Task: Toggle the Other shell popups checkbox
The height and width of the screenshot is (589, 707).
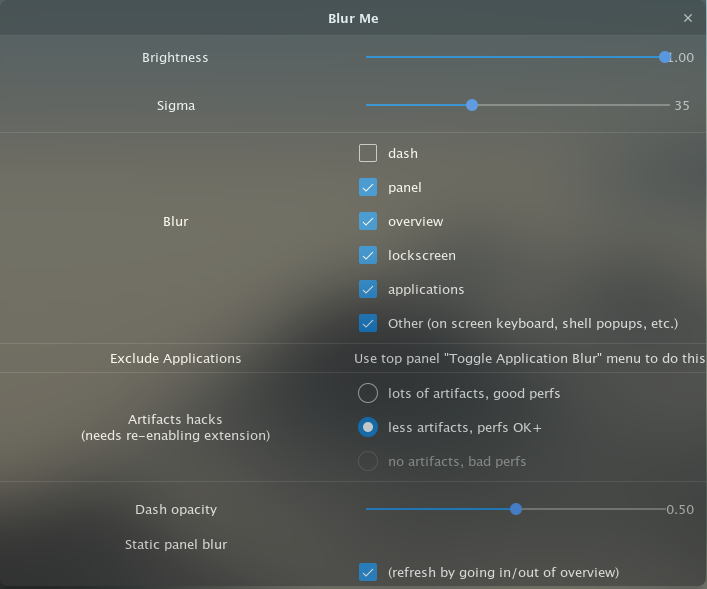Action: pos(368,323)
